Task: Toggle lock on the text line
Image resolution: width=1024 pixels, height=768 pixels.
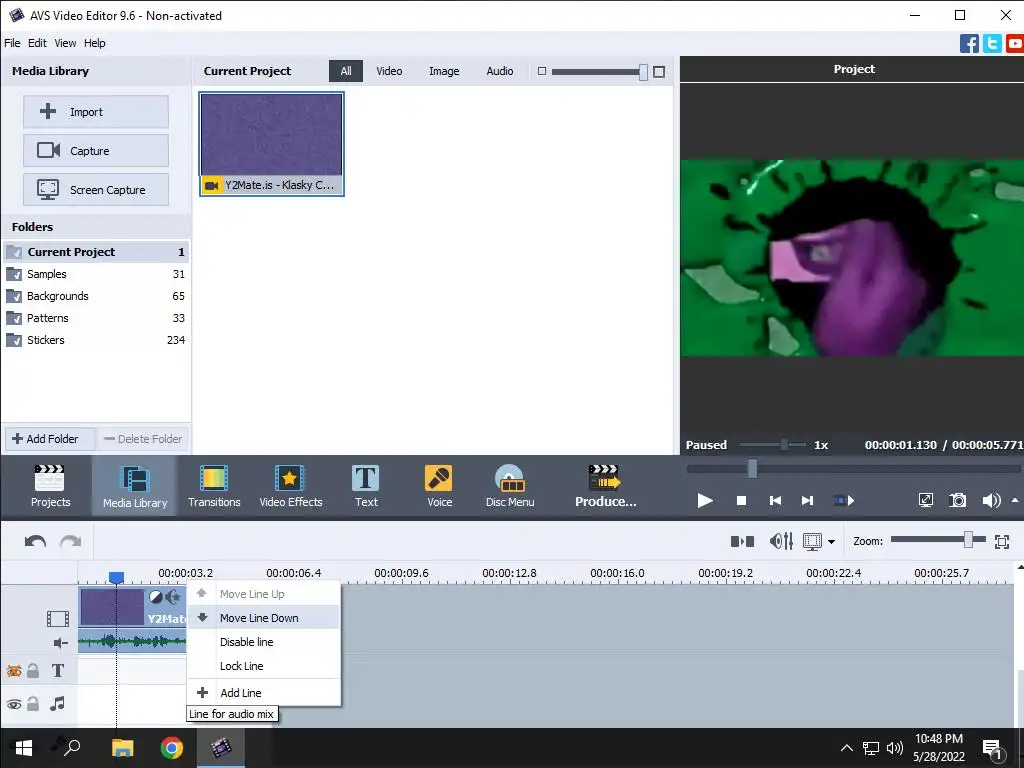Action: 33,671
